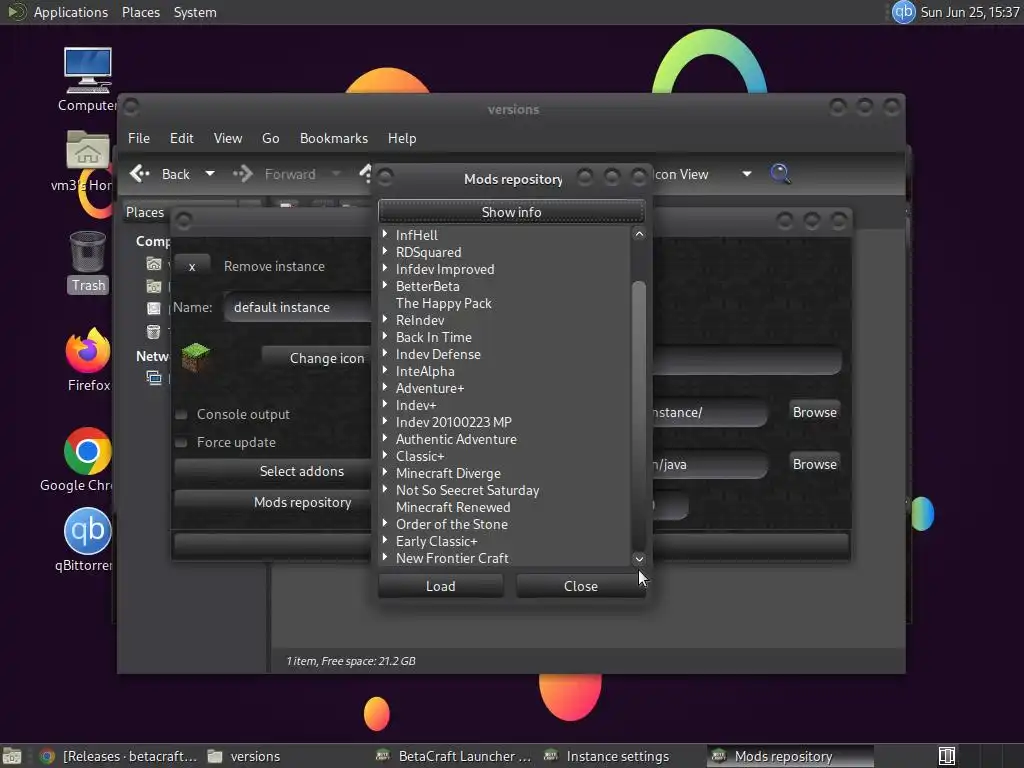Open the Icon View mode dropdown
Screen dimensions: 1024x768
(746, 174)
